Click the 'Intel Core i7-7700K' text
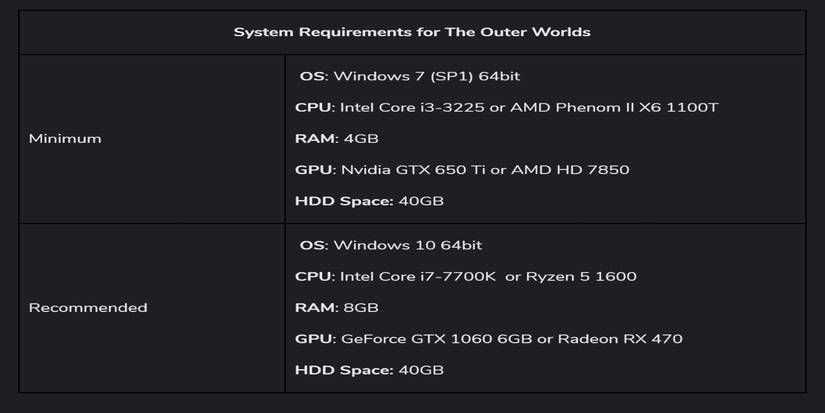Image resolution: width=825 pixels, height=413 pixels. (x=418, y=276)
